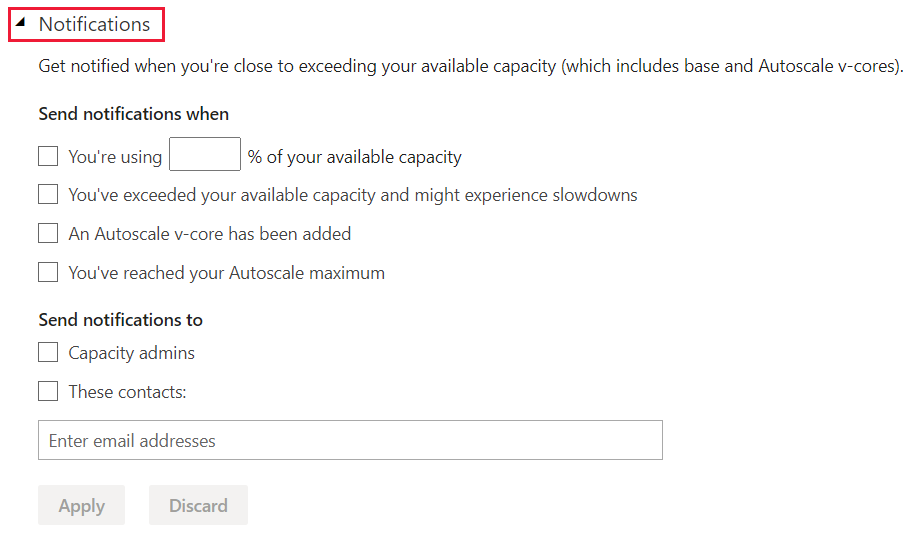
Task: Tick the Autoscale v-core added checkbox
Action: pos(48,233)
